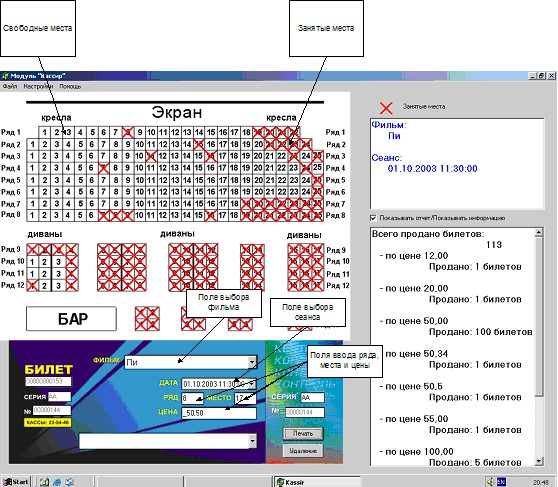Select free sofa seat 2 in Ряд 11
The height and width of the screenshot is (487, 558).
pos(44,274)
